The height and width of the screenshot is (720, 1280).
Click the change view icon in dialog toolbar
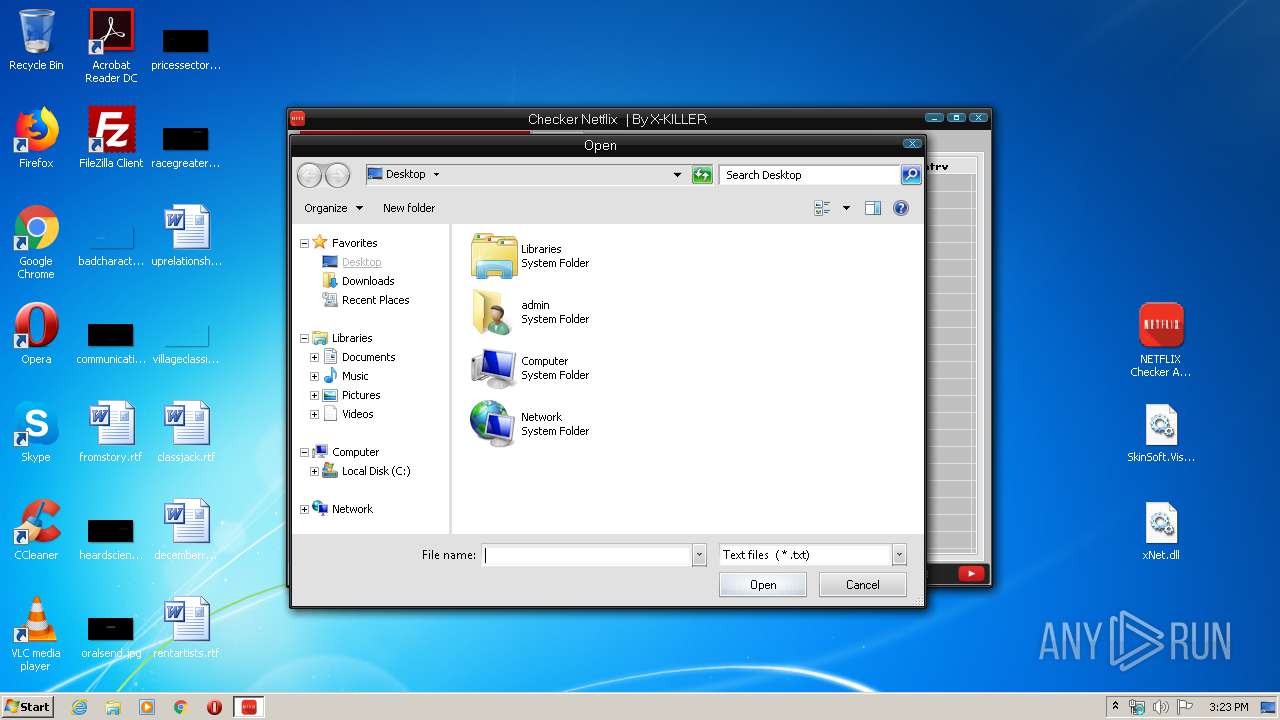[x=823, y=208]
